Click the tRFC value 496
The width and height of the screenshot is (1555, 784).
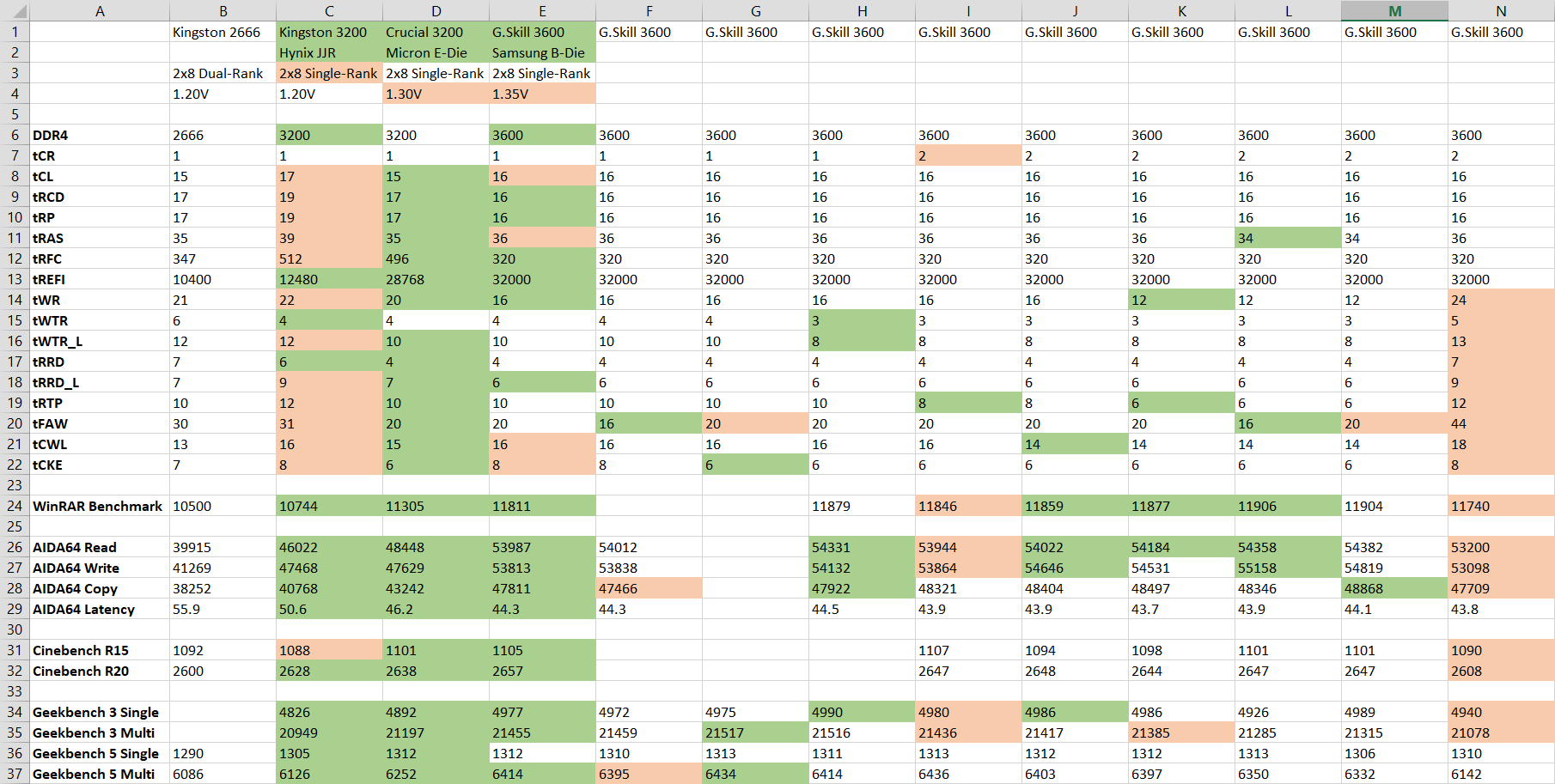point(436,258)
